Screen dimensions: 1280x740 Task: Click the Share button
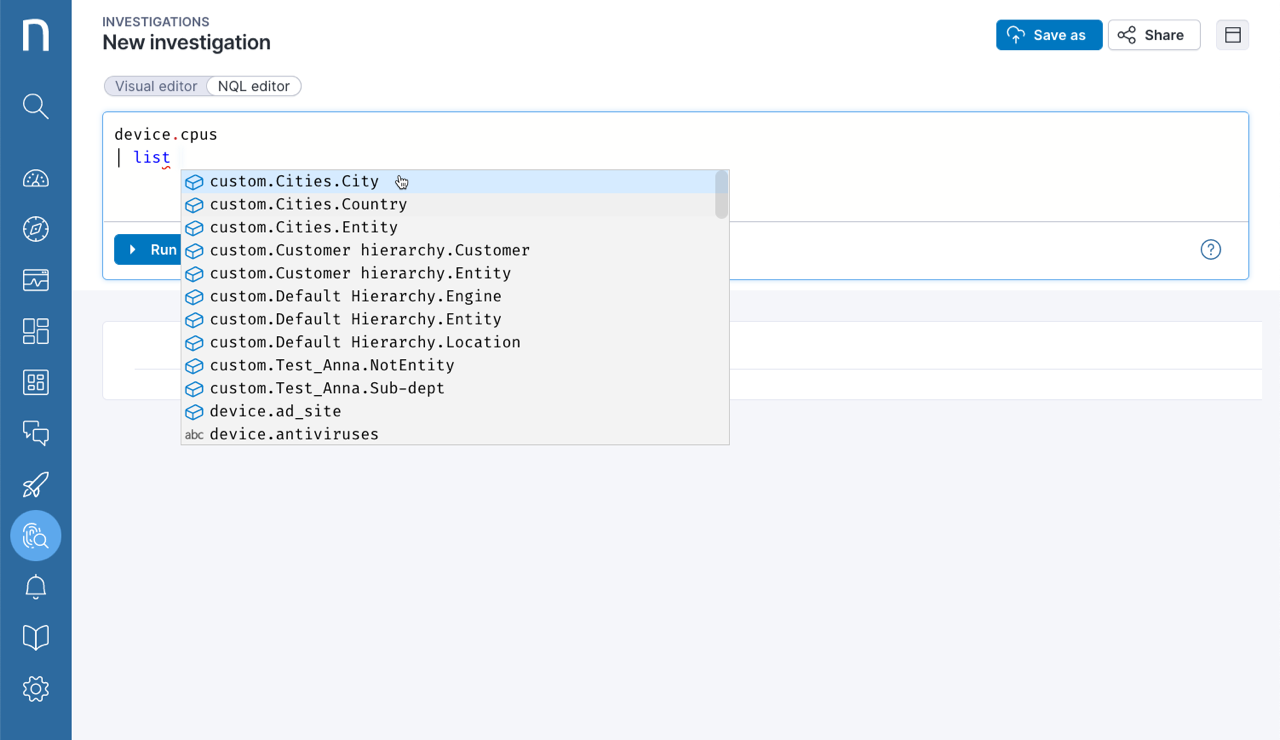pos(1154,35)
